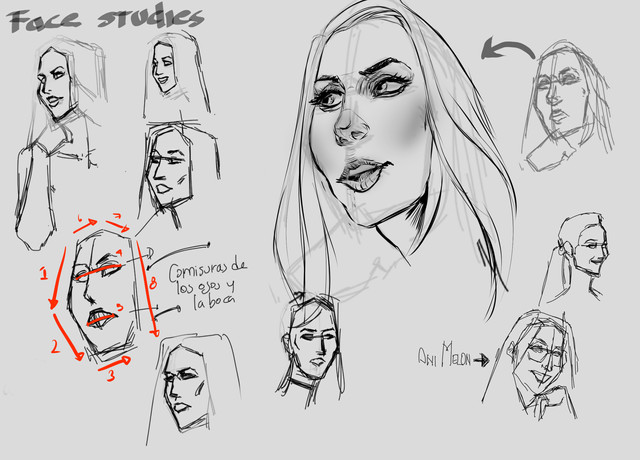The image size is (640, 460).
Task: Click the "Face studies" title text
Action: (105, 19)
